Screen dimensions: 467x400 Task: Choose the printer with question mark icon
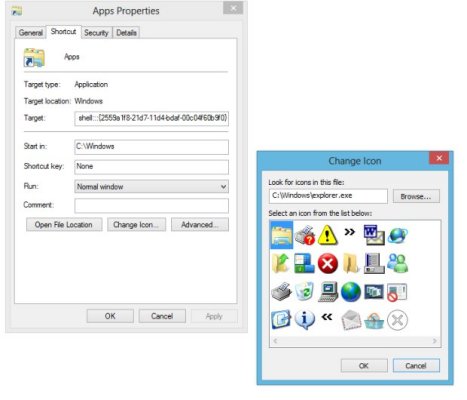[304, 235]
